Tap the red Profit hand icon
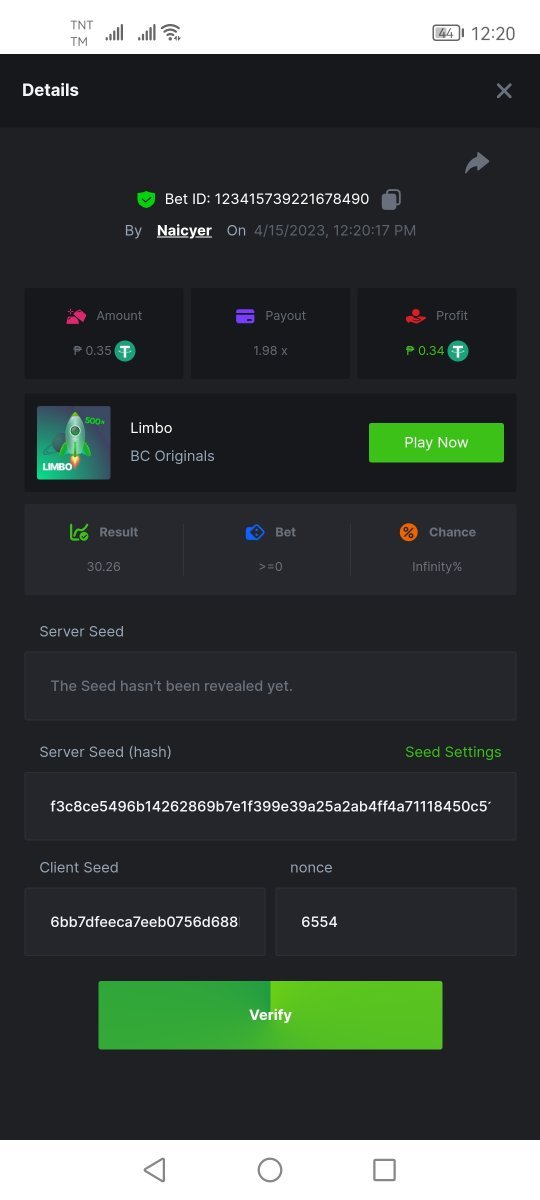This screenshot has height=1200, width=540. pyautogui.click(x=416, y=316)
